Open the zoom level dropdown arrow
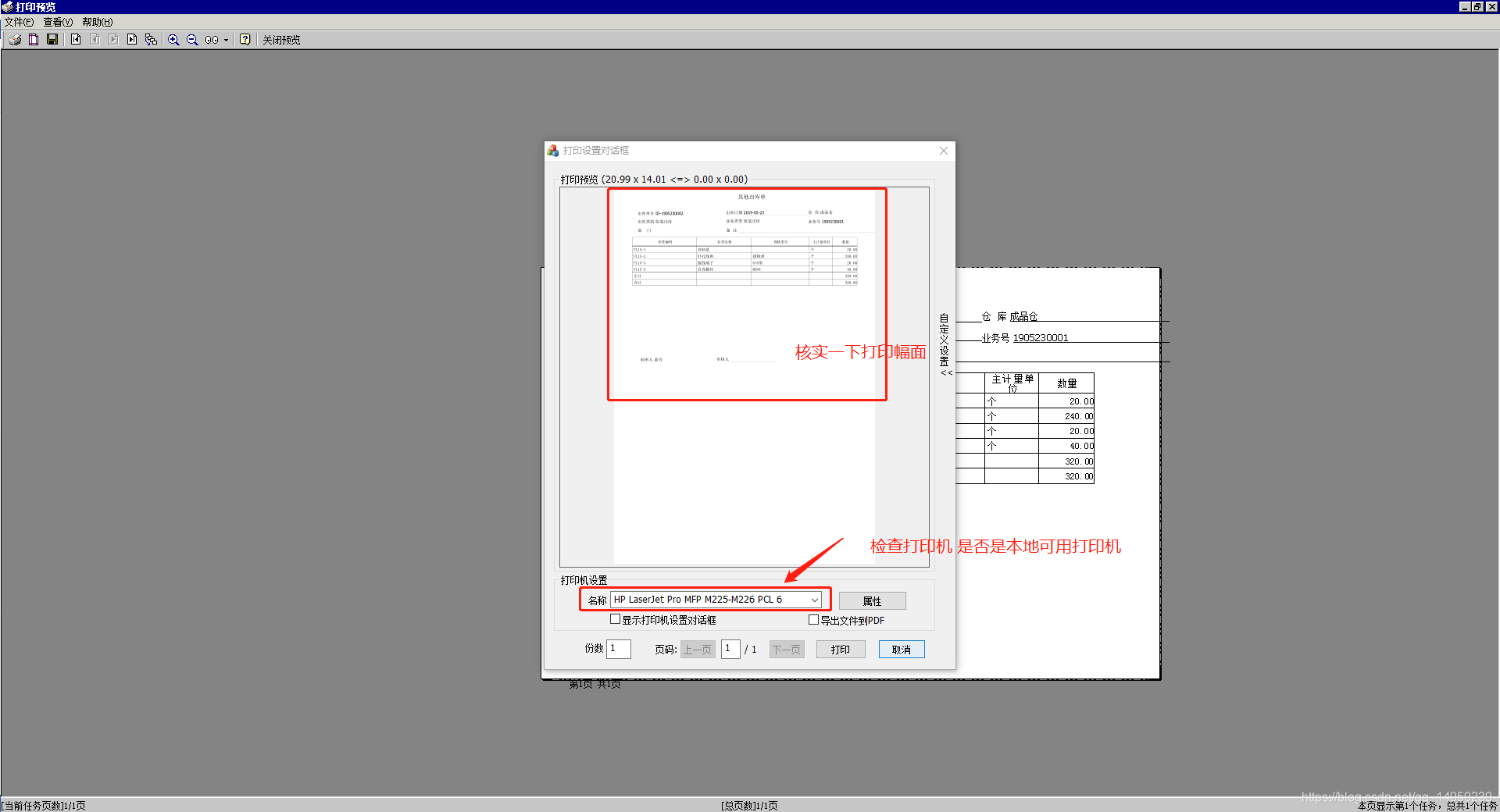Screen dimensions: 1500x812 coord(227,40)
